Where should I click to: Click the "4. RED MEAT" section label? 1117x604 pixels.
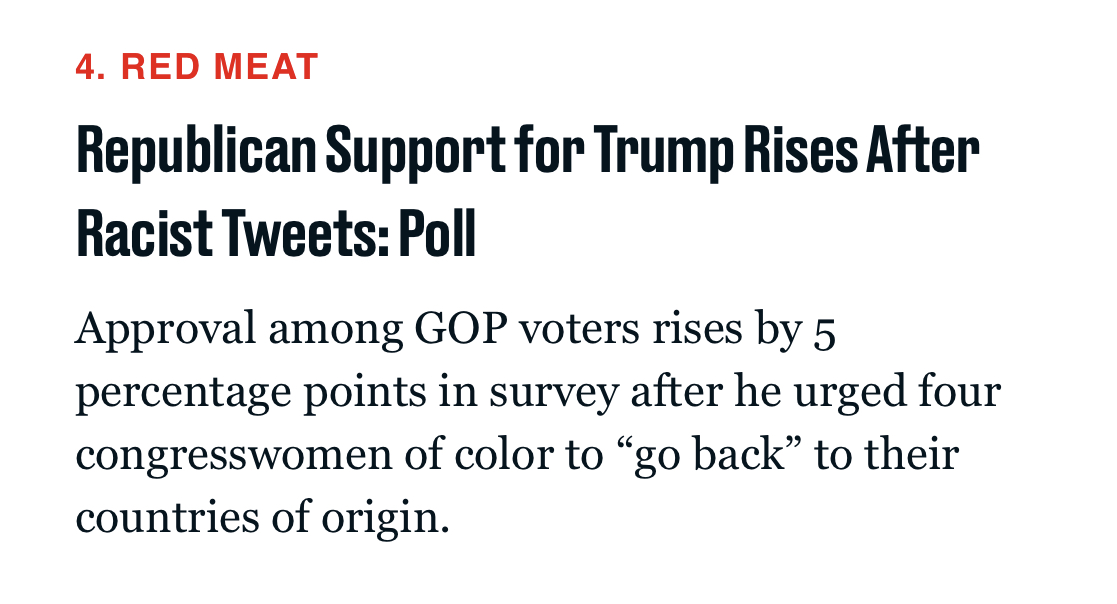pos(196,68)
